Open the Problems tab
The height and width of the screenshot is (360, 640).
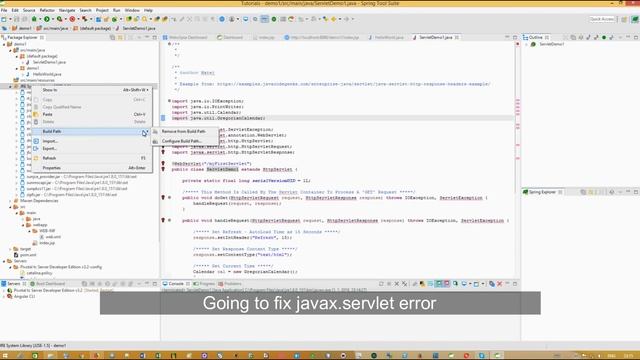point(230,284)
